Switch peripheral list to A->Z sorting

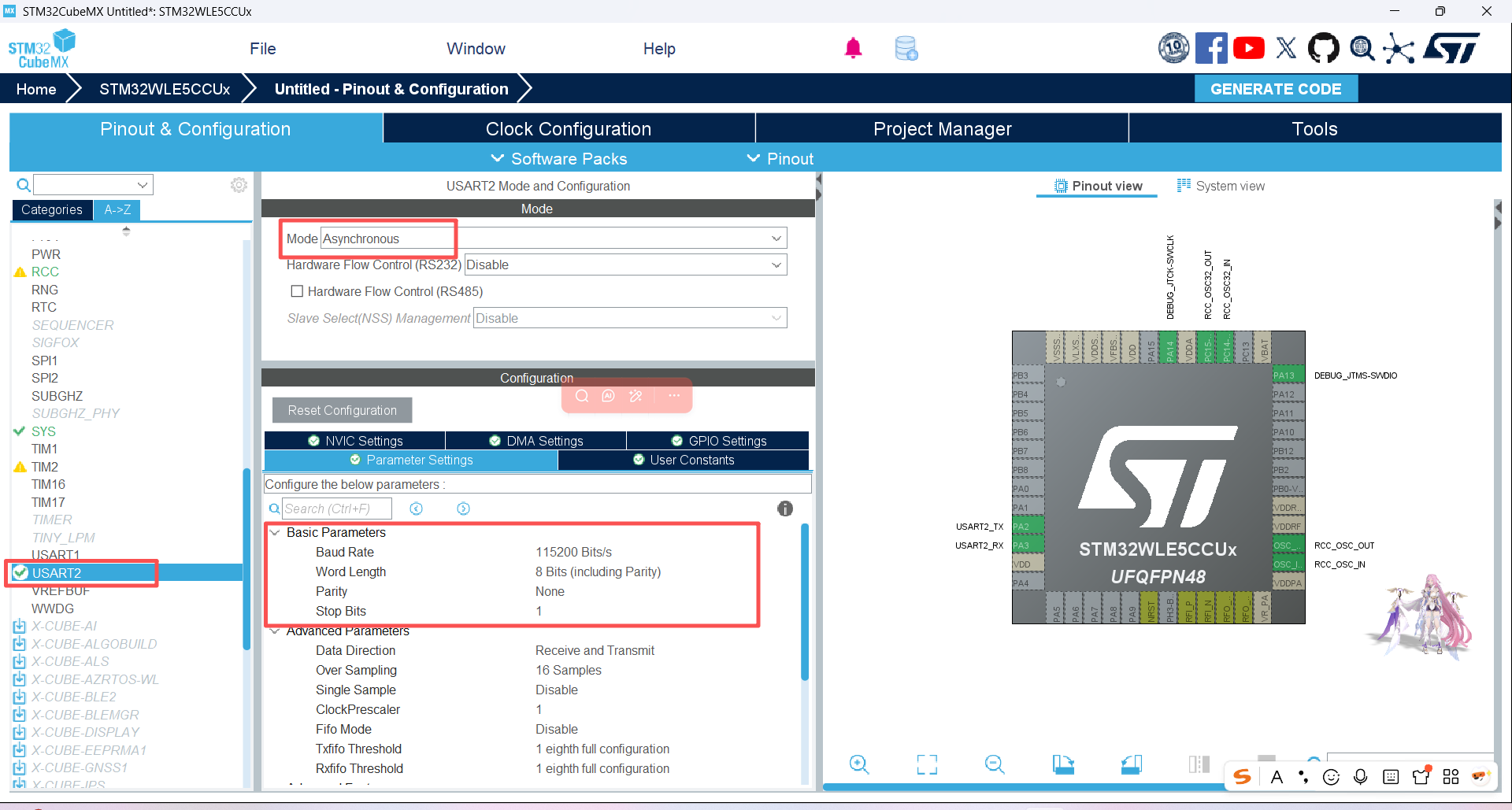pos(117,209)
